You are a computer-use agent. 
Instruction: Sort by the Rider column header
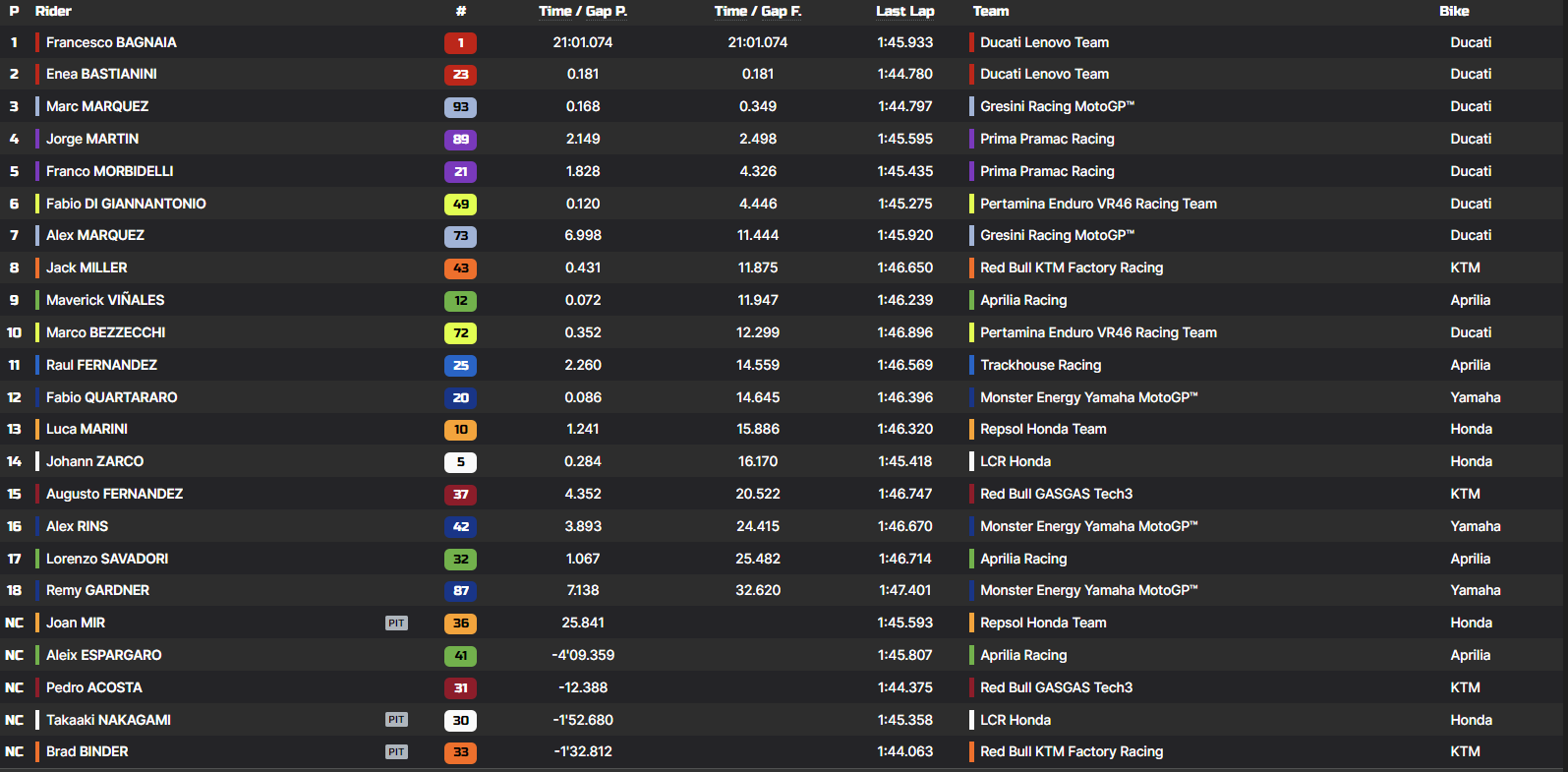(x=53, y=11)
